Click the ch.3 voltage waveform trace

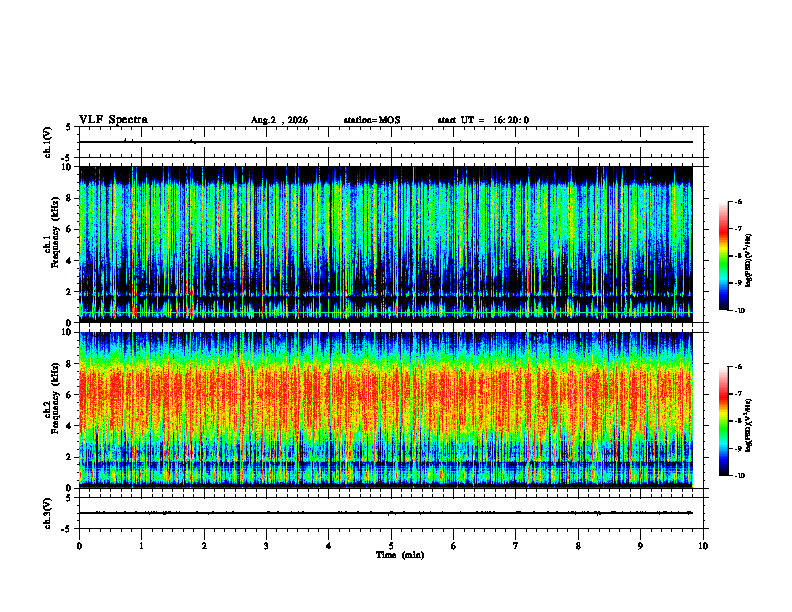tap(386, 513)
